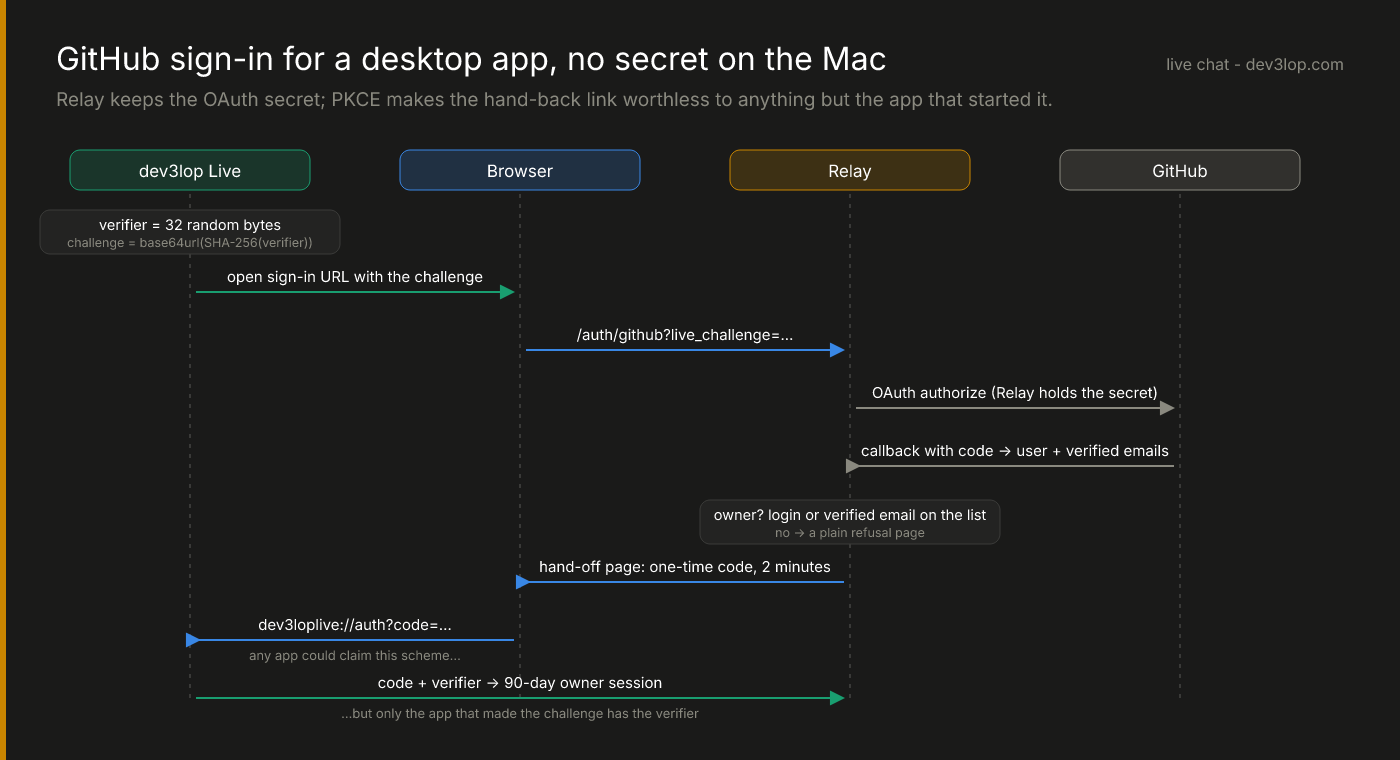Click the diagram title 'GitHub sign-in for a desktop app'

(471, 59)
